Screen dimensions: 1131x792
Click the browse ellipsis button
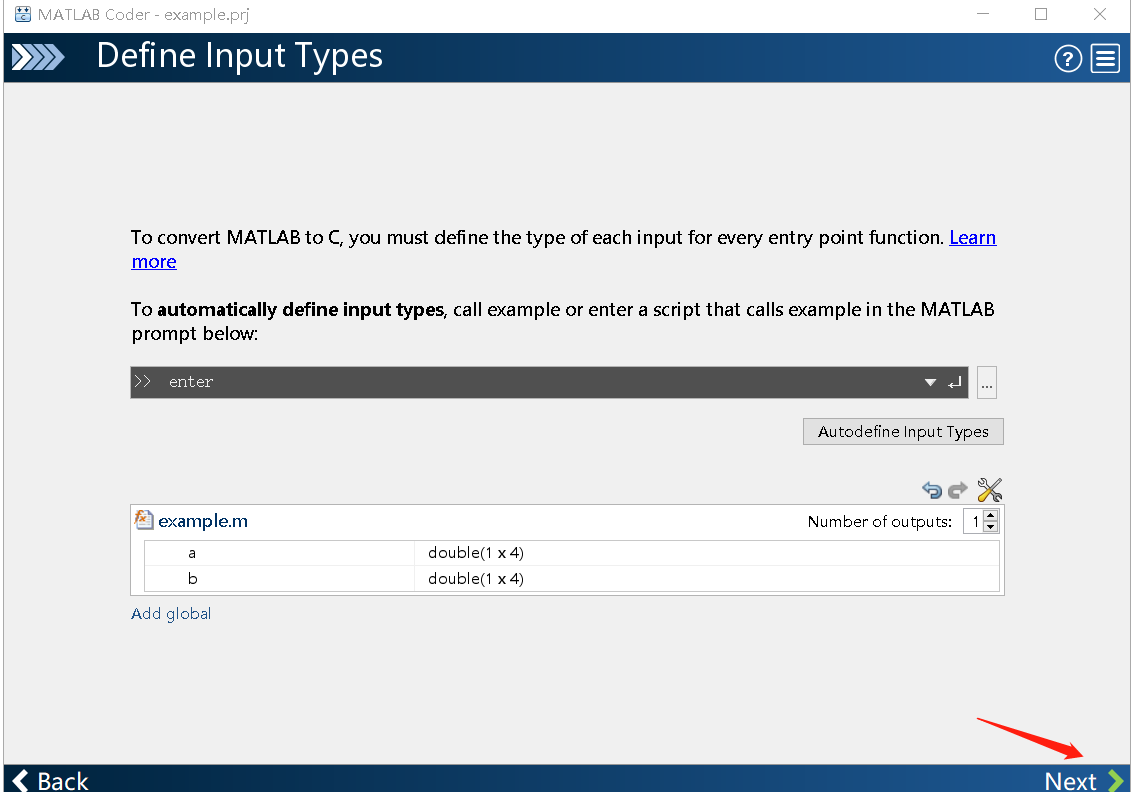[986, 382]
